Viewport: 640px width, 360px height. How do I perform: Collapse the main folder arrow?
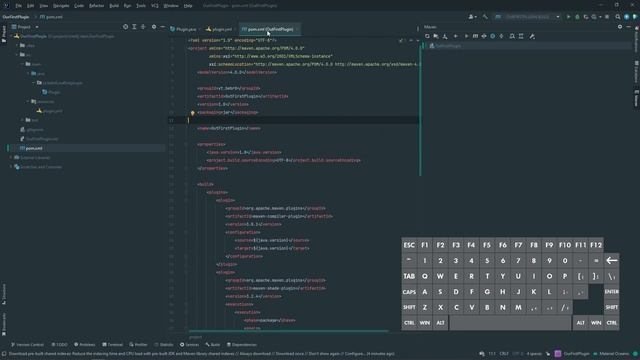pyautogui.click(x=22, y=64)
